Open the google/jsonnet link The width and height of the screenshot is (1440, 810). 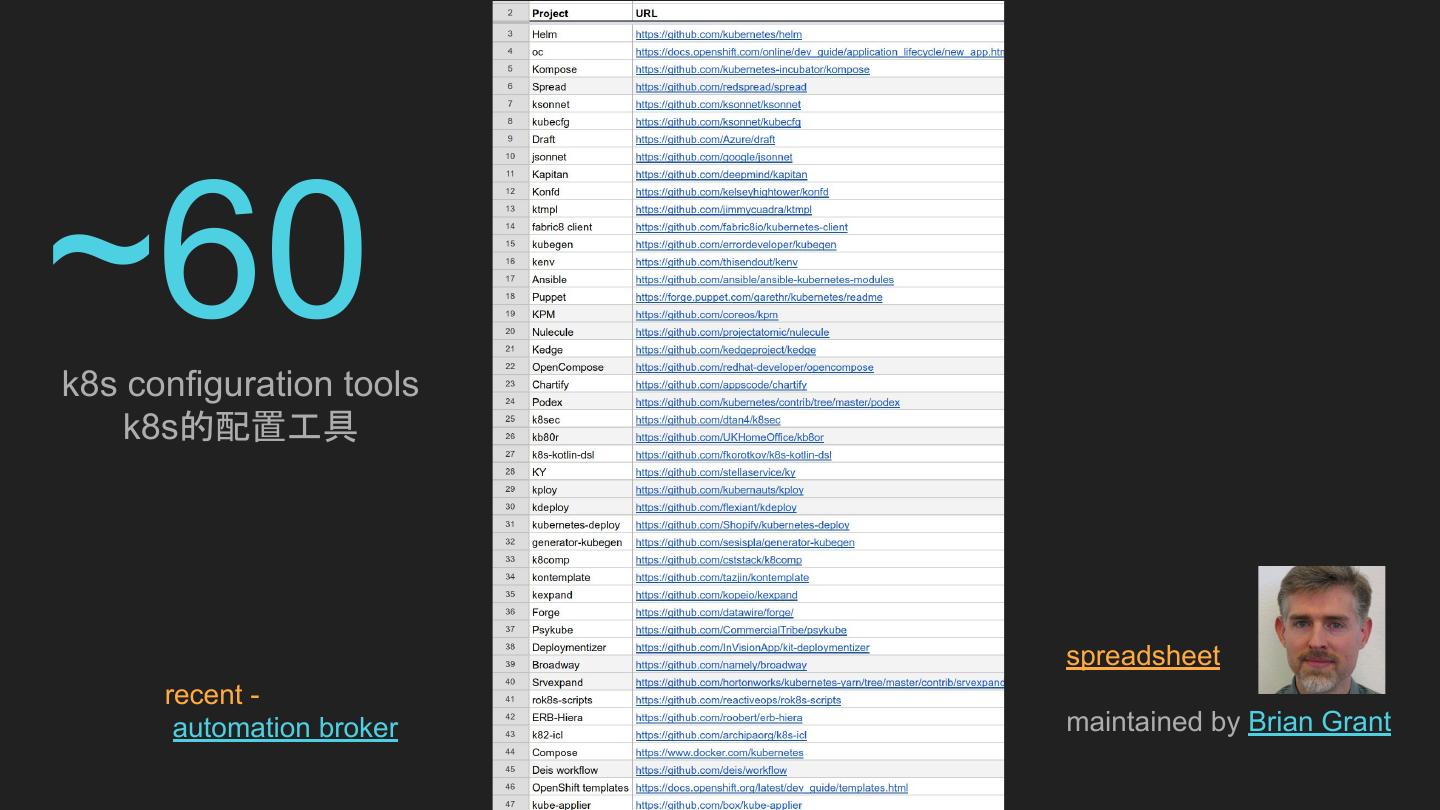[x=713, y=157]
